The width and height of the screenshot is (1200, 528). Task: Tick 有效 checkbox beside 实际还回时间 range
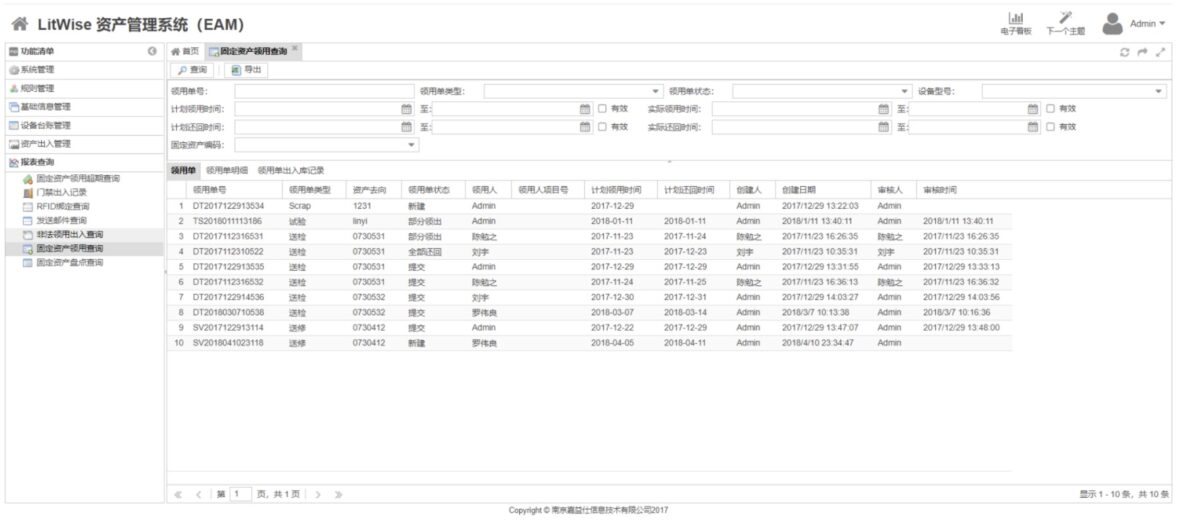pos(1050,127)
